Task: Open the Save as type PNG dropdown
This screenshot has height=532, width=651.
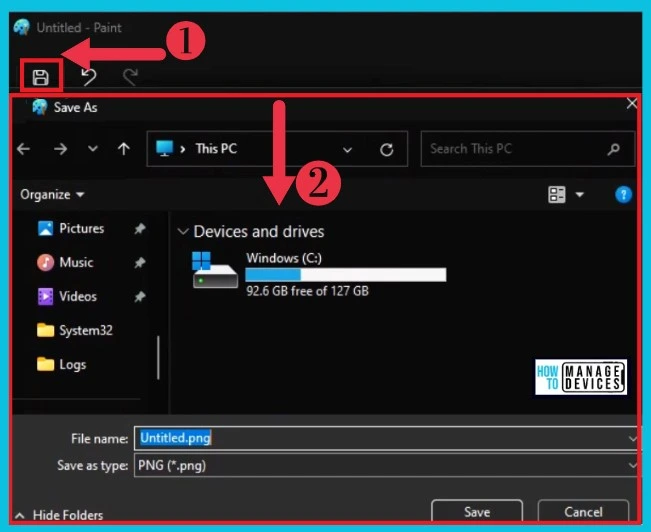Action: pyautogui.click(x=385, y=466)
